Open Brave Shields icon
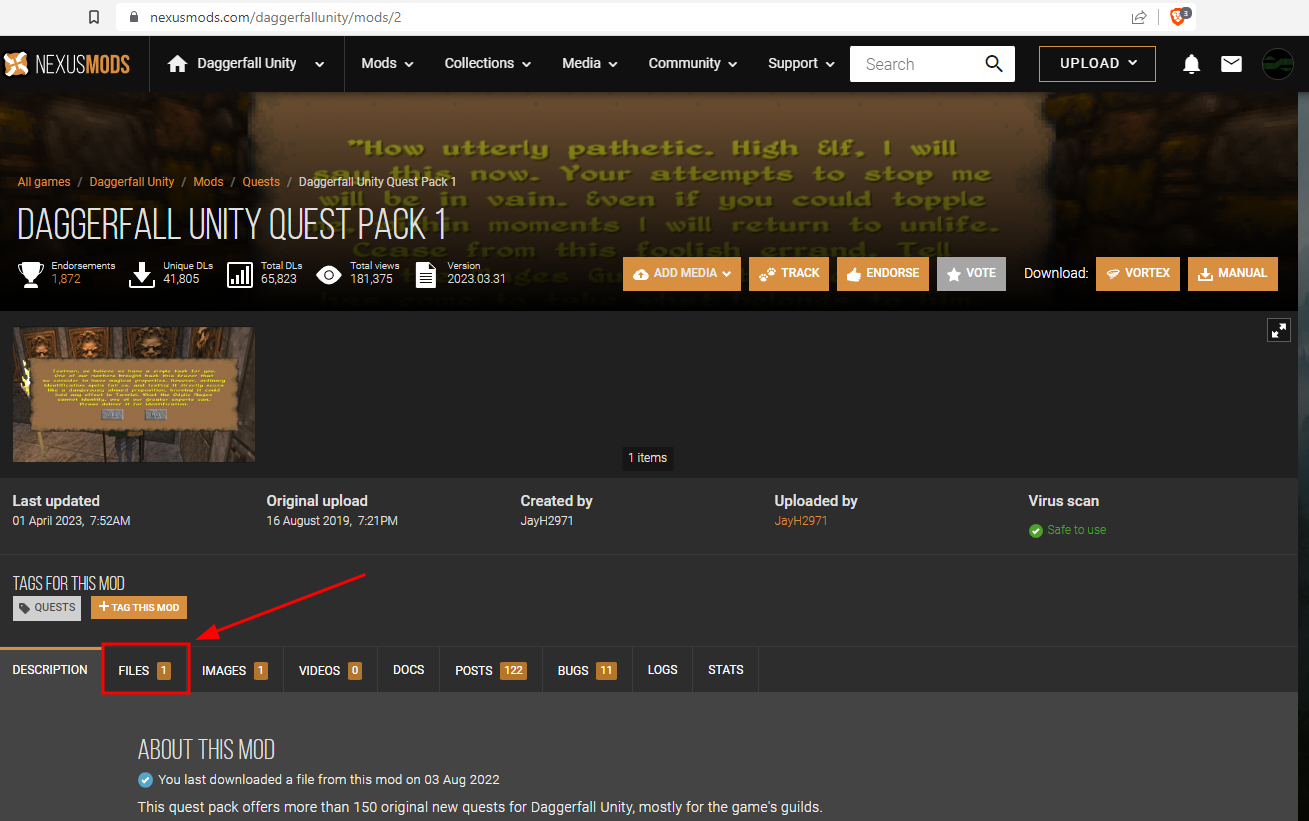The width and height of the screenshot is (1309, 821). pyautogui.click(x=1179, y=16)
